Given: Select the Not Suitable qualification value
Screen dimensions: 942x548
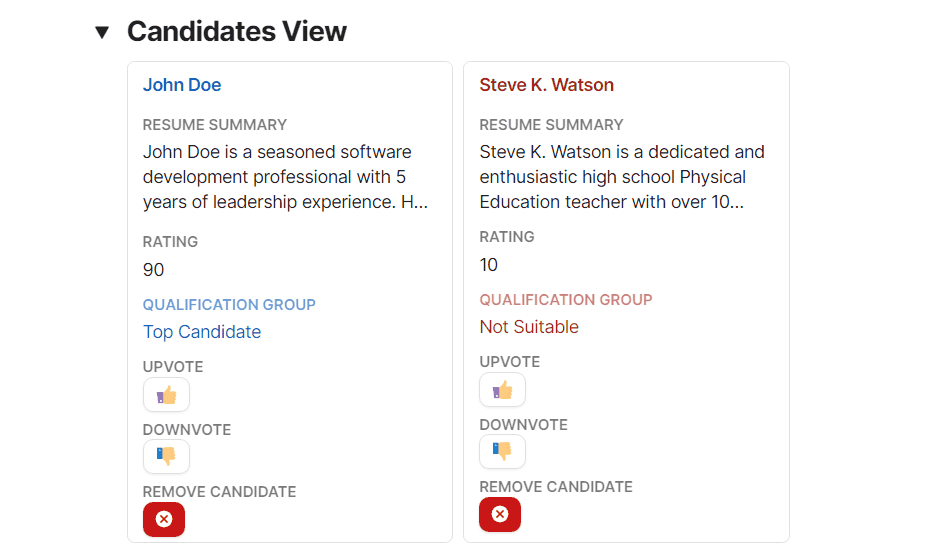Looking at the screenshot, I should click(x=529, y=327).
